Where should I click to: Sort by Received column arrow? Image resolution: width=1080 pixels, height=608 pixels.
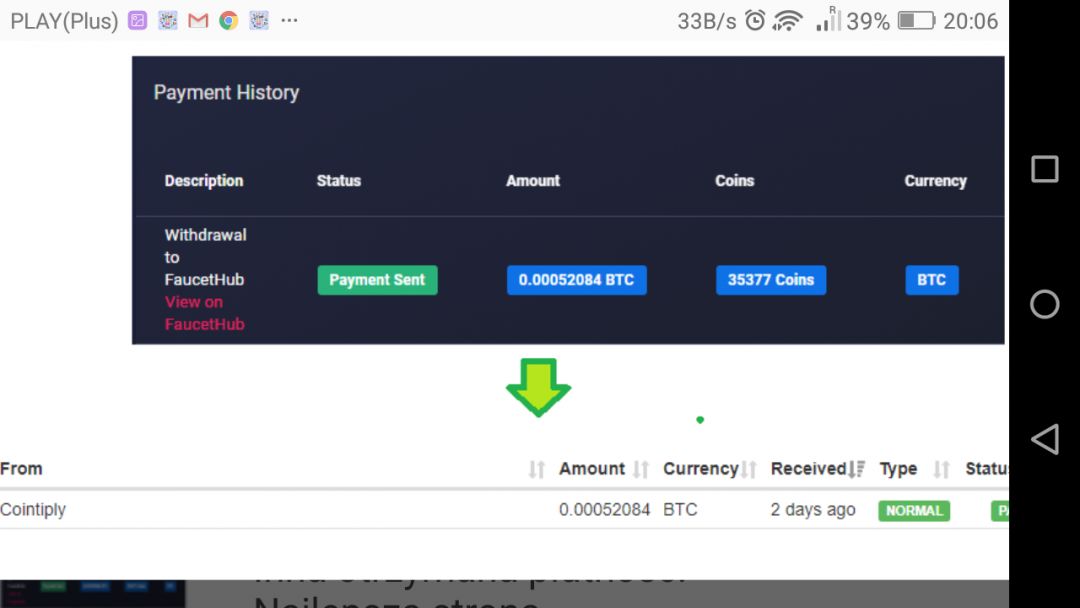pos(856,469)
